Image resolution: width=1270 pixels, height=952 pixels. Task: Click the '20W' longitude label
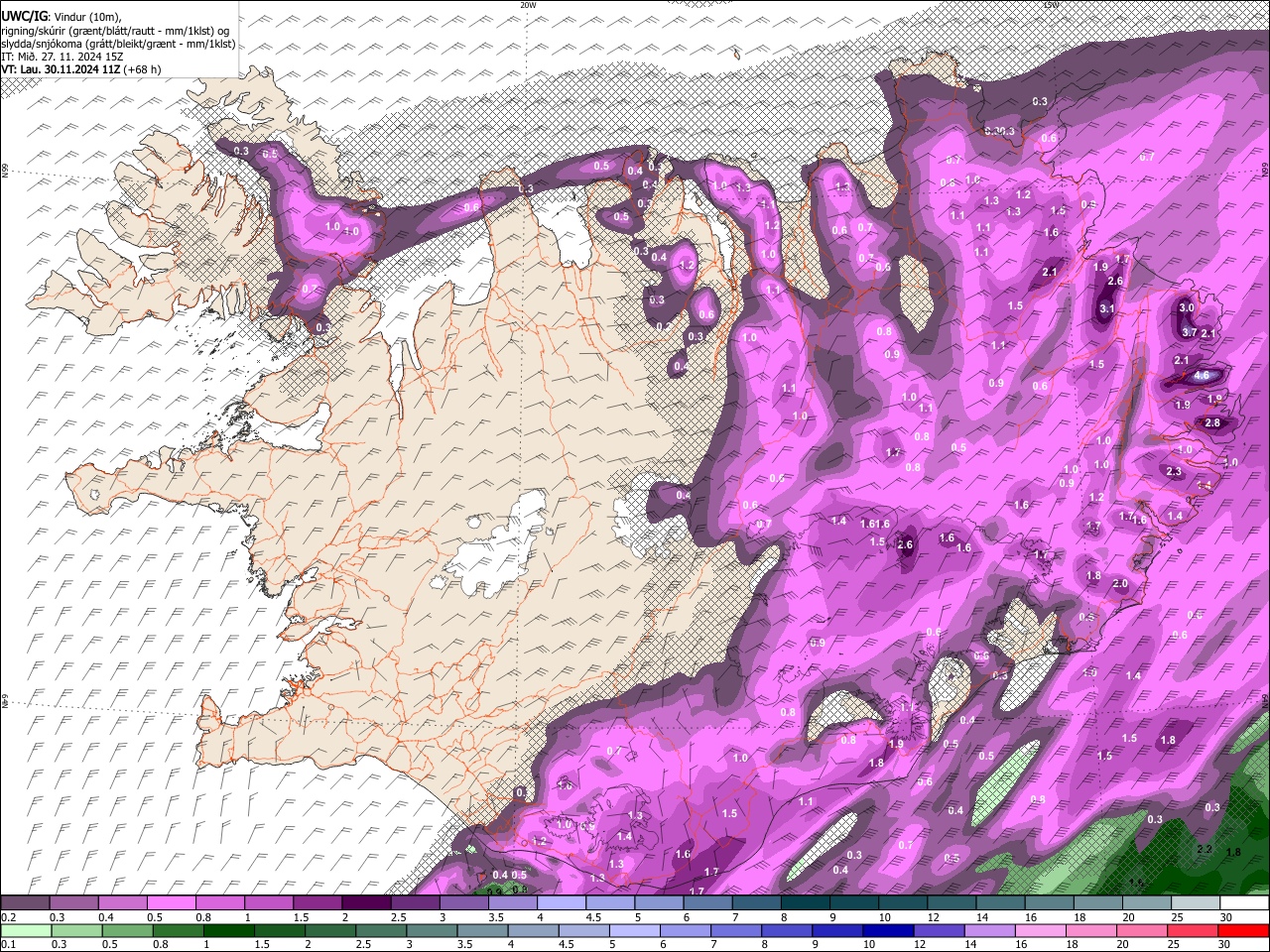pyautogui.click(x=528, y=5)
